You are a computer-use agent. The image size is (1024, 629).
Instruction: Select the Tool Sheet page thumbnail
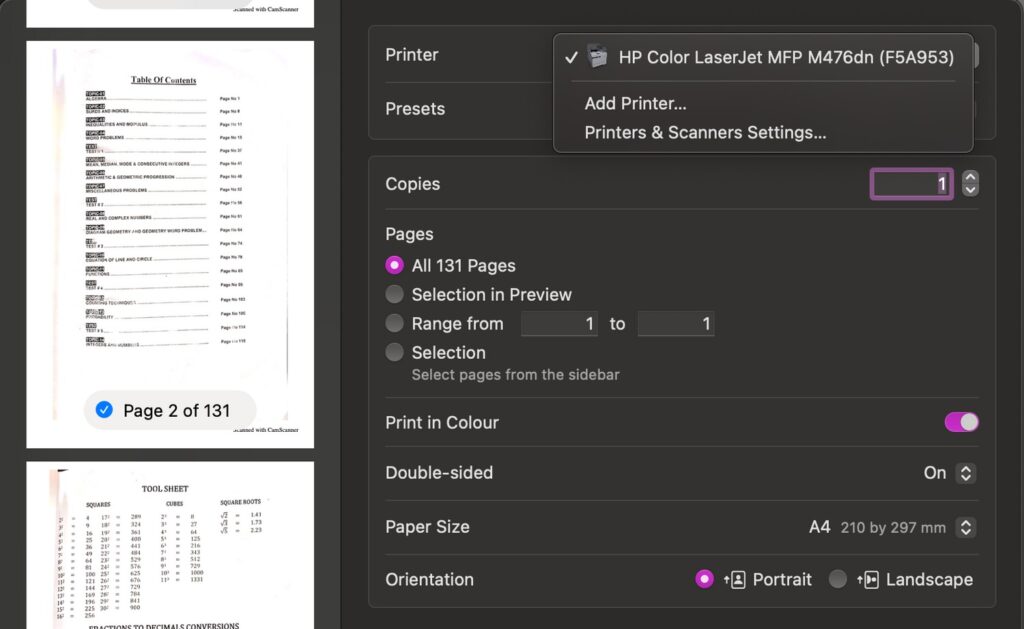point(170,545)
